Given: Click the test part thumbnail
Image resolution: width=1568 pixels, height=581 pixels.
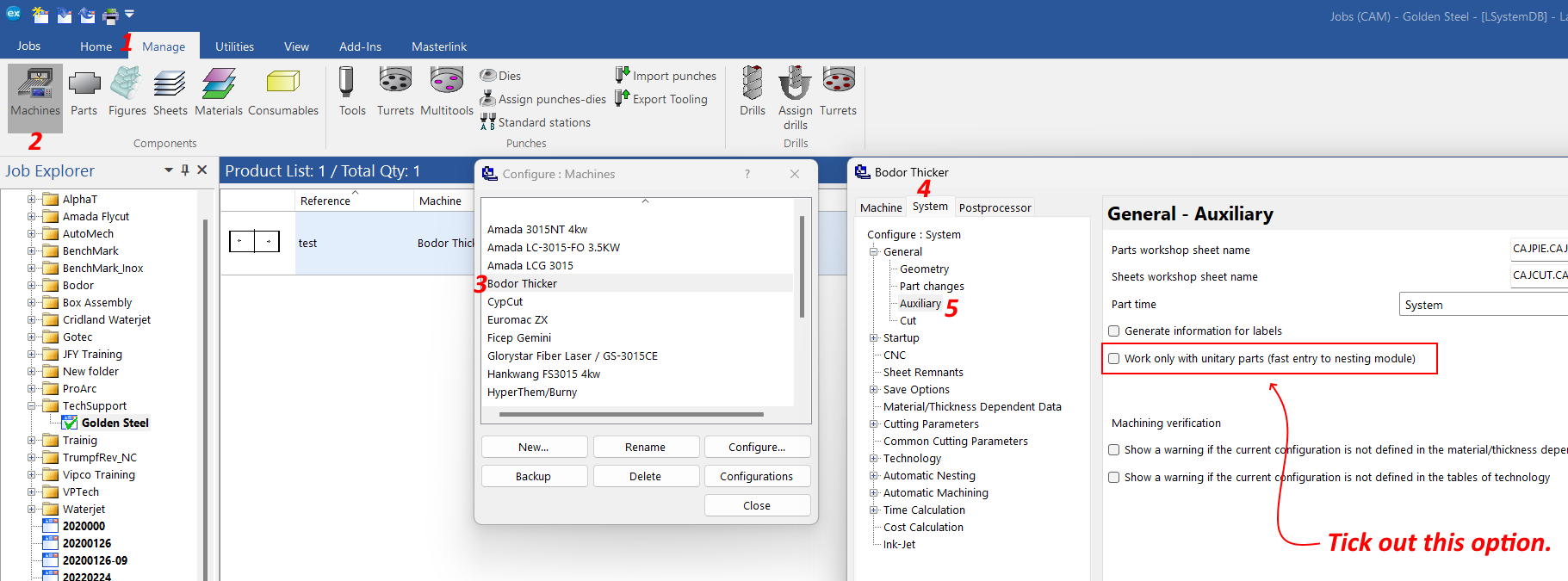Looking at the screenshot, I should pyautogui.click(x=255, y=242).
